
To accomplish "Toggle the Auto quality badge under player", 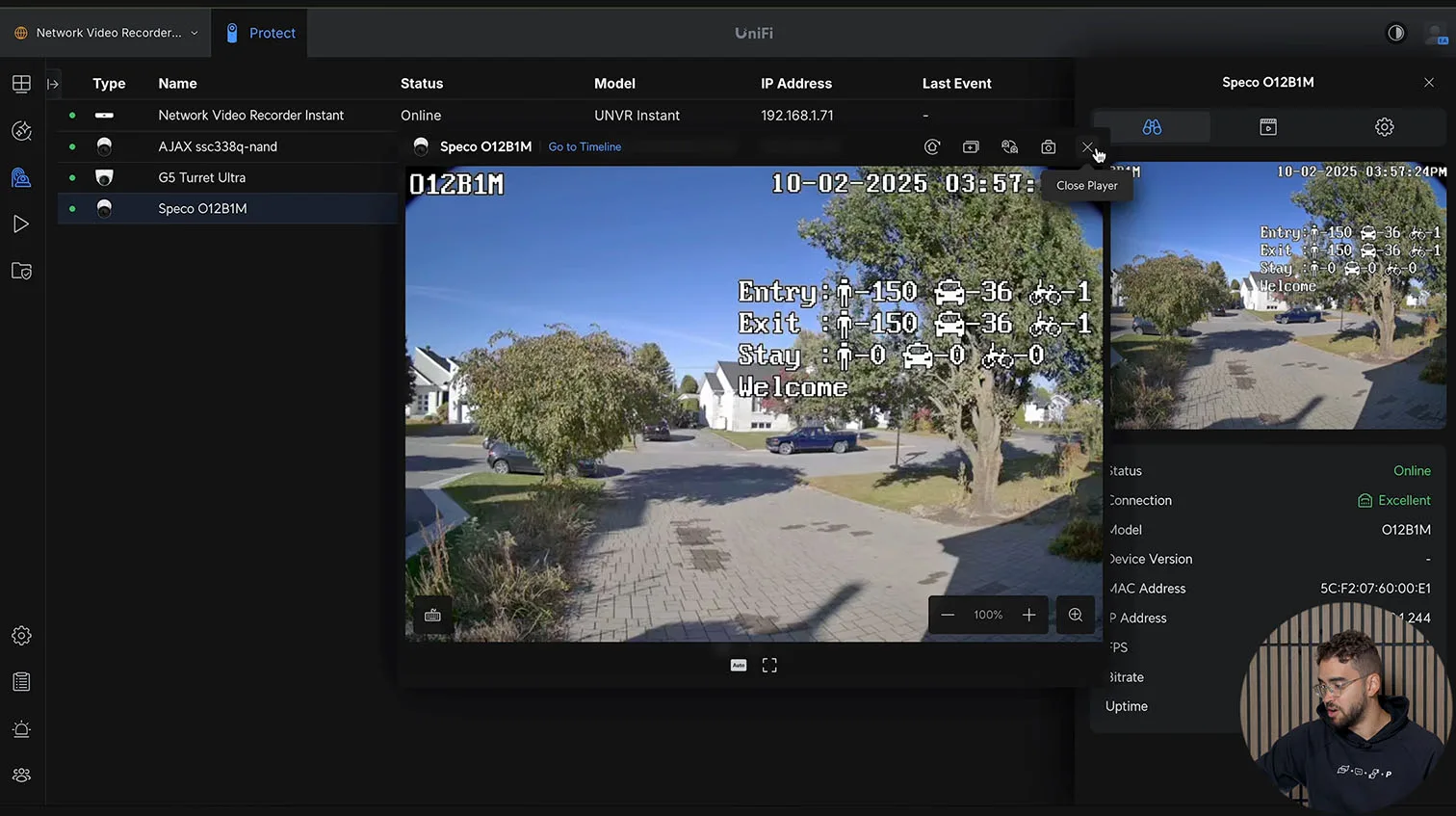I will click(739, 666).
